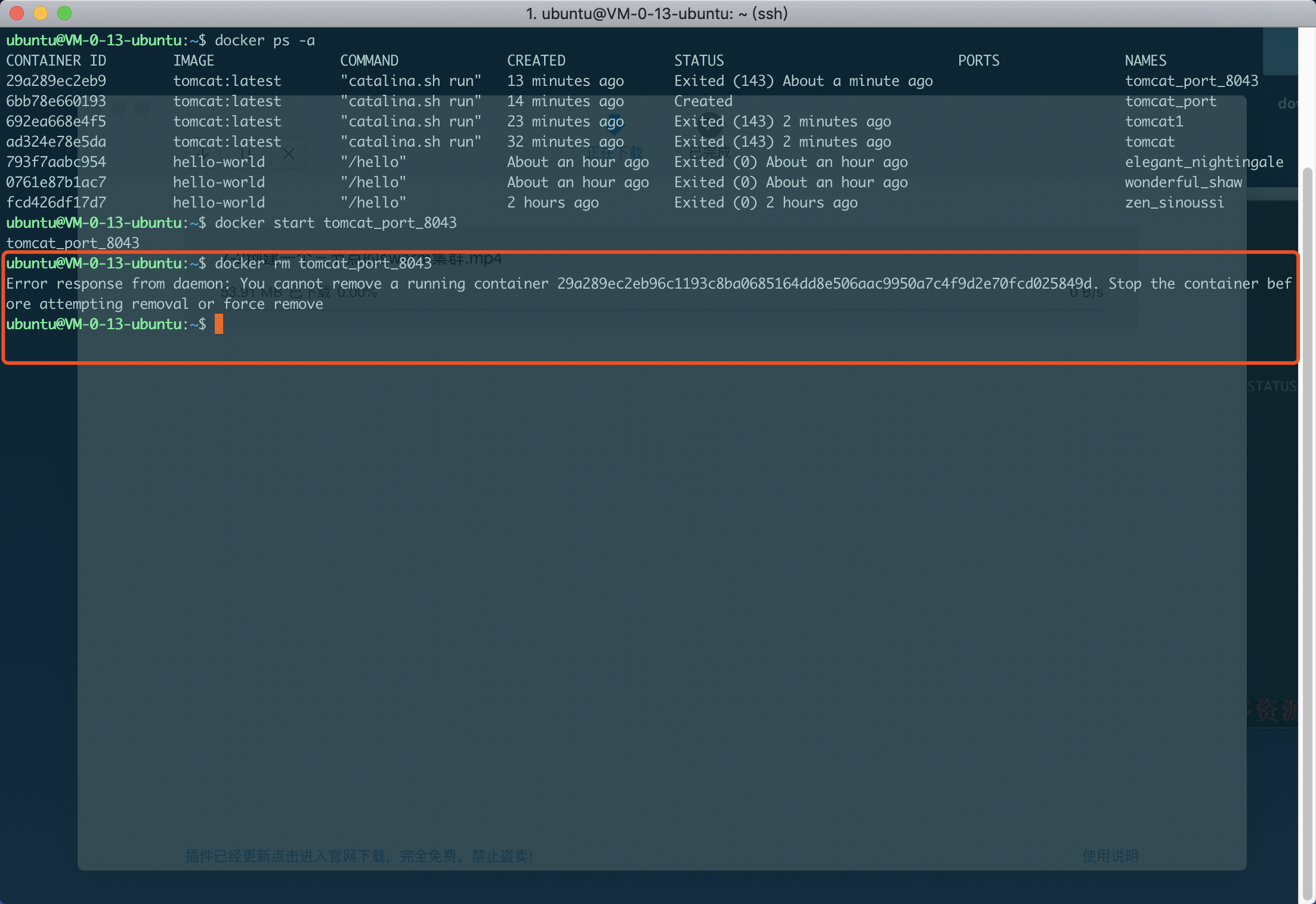The width and height of the screenshot is (1316, 904).
Task: Click the COMMAND column header
Action: 369,60
